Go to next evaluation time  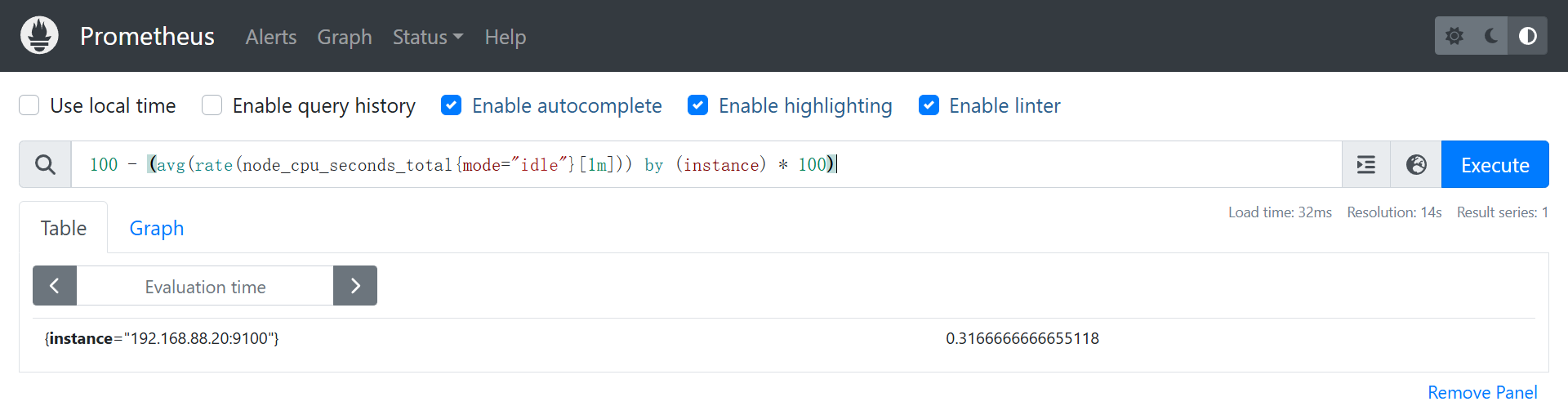[355, 286]
